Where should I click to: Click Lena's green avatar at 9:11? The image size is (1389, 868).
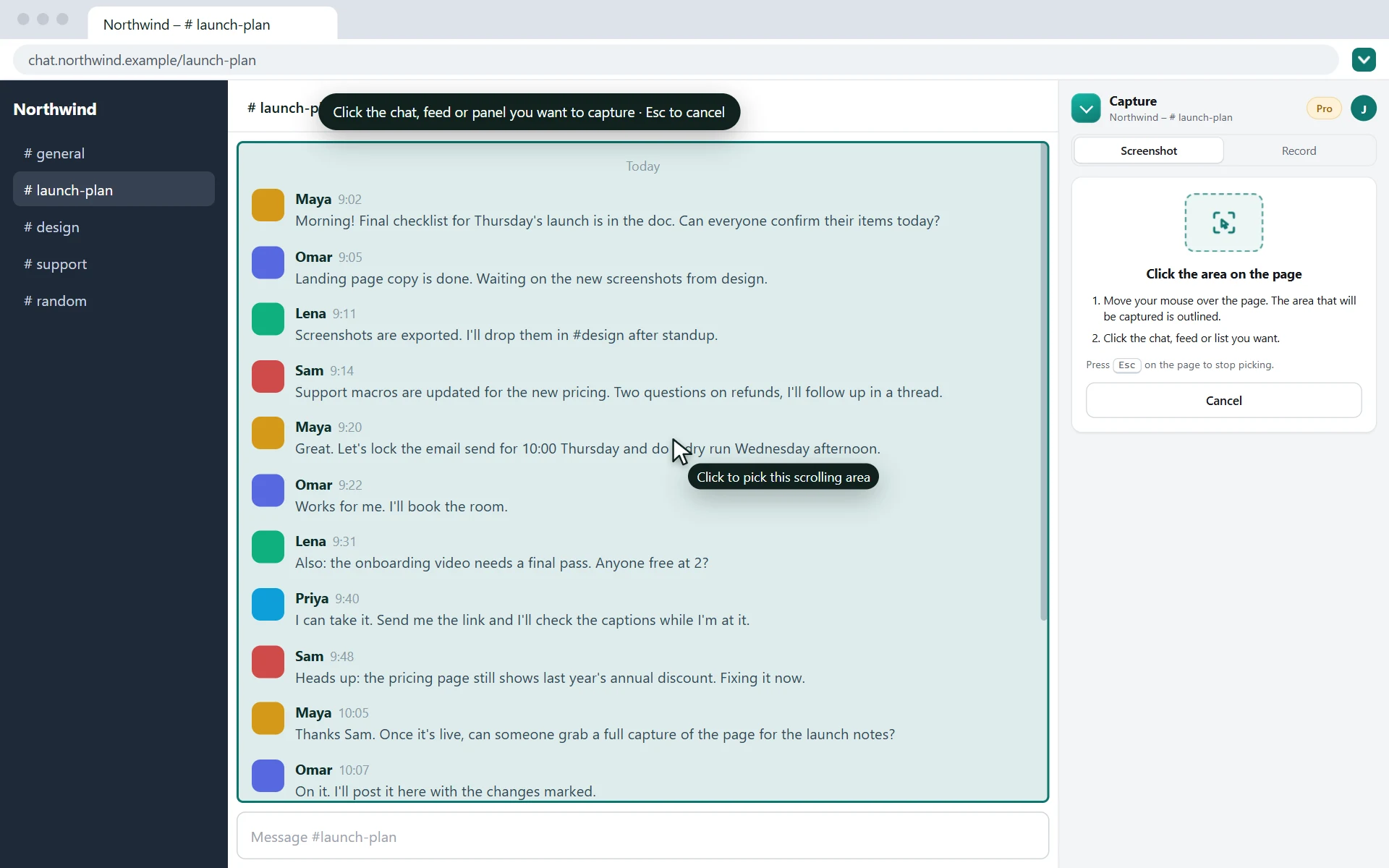[268, 319]
